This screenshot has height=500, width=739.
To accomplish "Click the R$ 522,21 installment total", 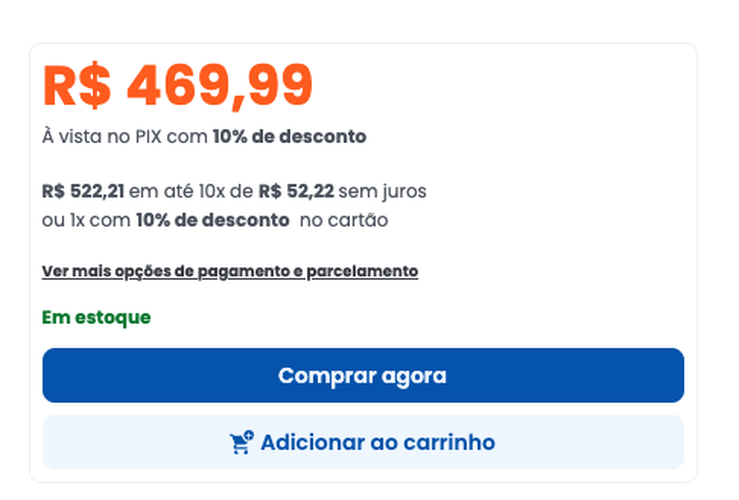I will (x=84, y=191).
